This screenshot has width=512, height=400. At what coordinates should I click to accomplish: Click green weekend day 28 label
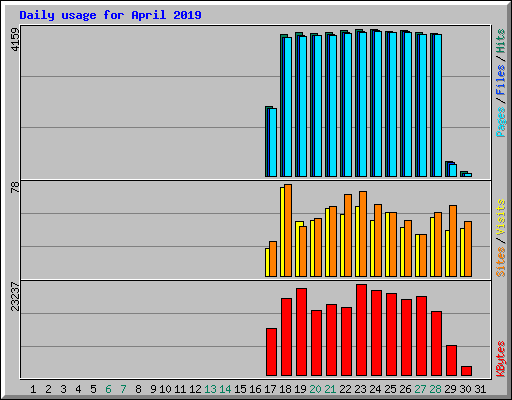(435, 389)
